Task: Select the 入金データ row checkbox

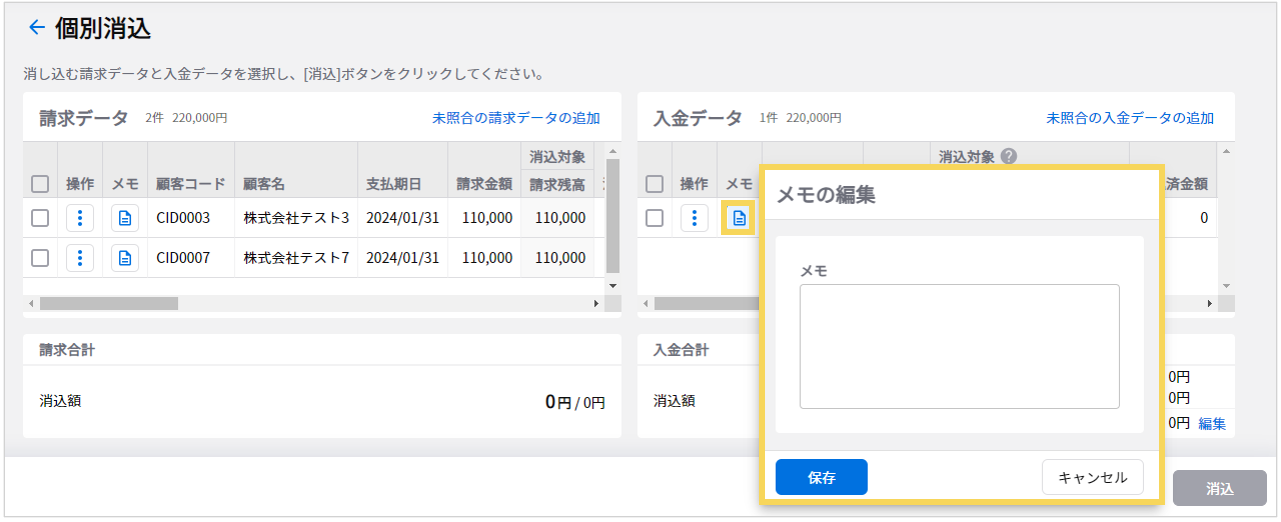Action: click(654, 218)
